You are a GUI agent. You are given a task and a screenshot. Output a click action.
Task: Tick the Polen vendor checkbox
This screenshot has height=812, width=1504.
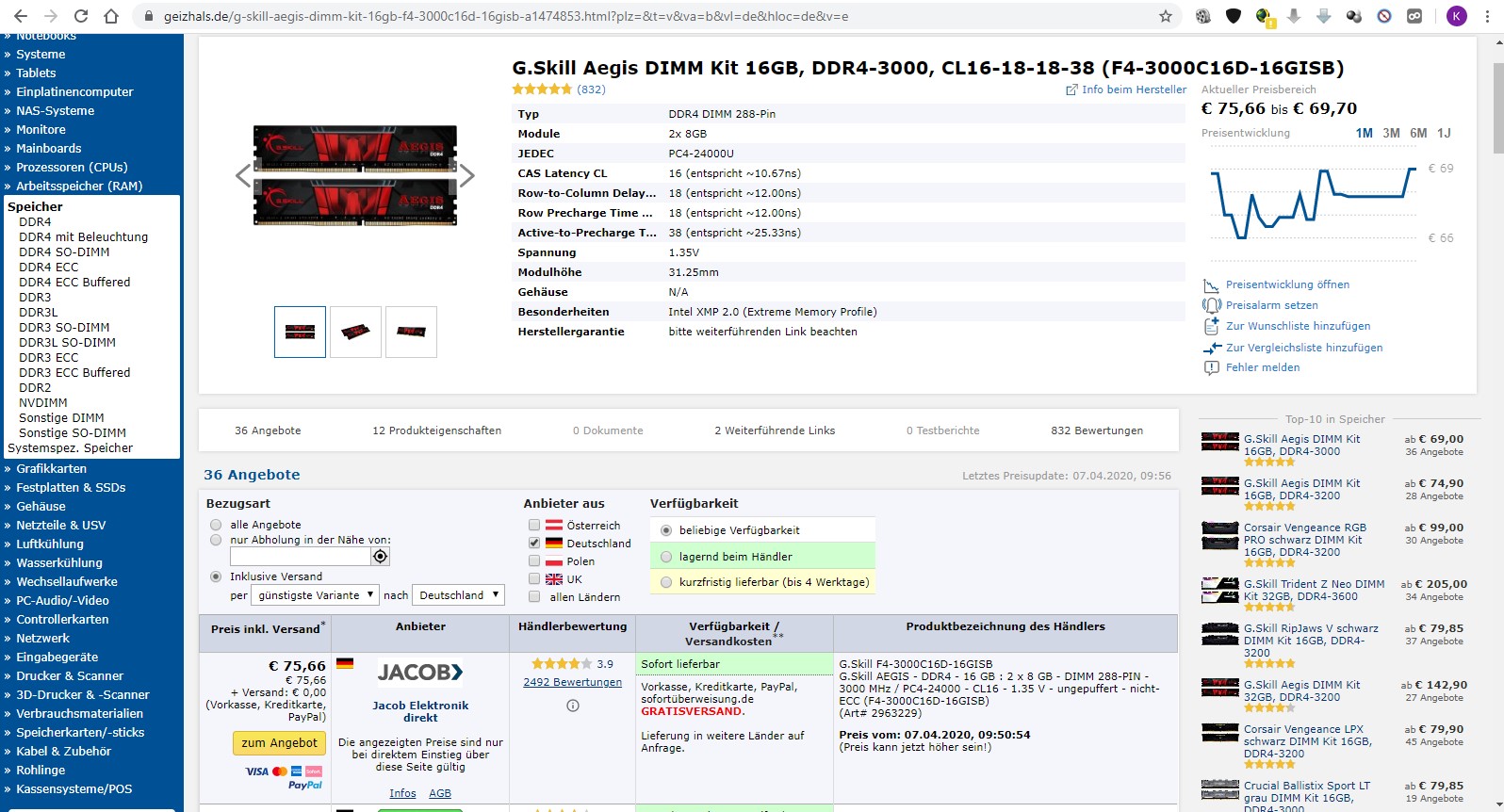point(534,561)
